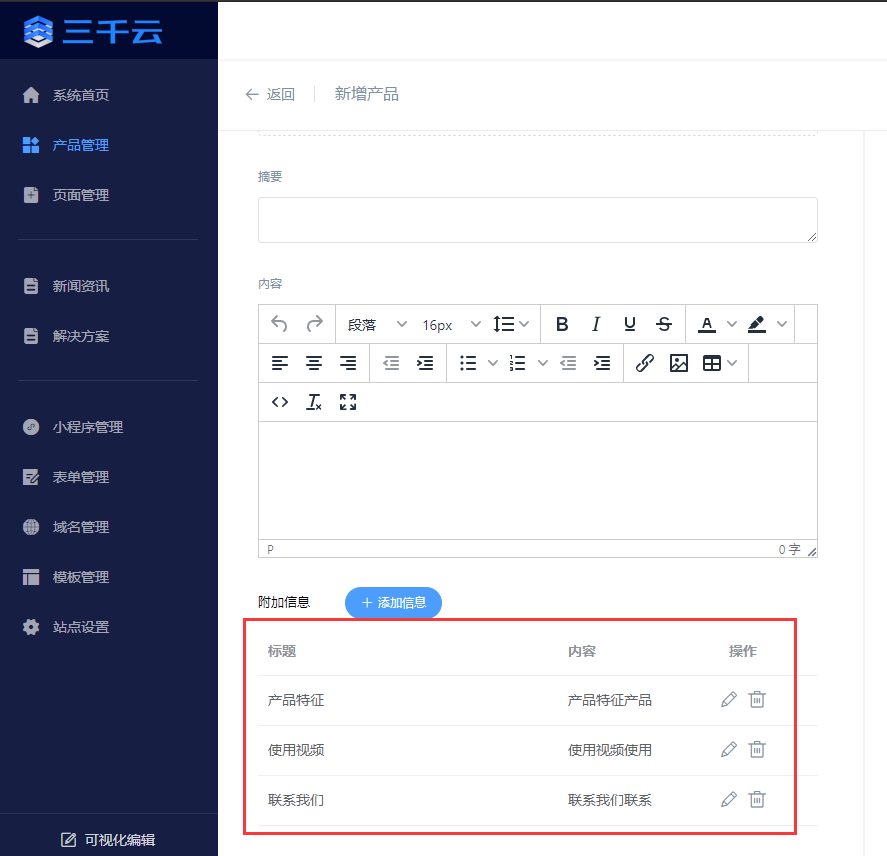
Task: Expand highlight color dropdown arrow
Action: [782, 324]
